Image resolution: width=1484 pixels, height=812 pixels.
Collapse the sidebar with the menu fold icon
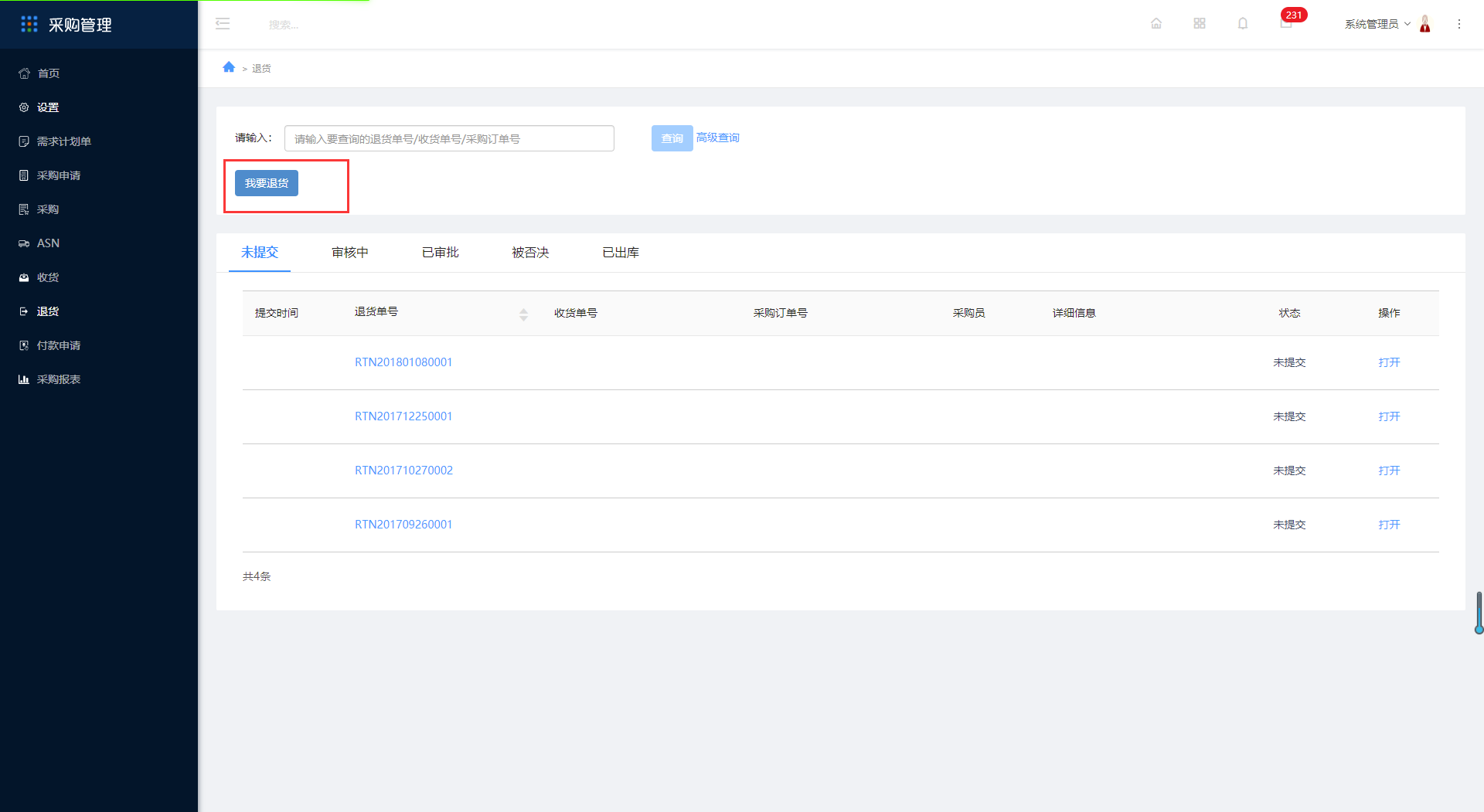[x=223, y=24]
